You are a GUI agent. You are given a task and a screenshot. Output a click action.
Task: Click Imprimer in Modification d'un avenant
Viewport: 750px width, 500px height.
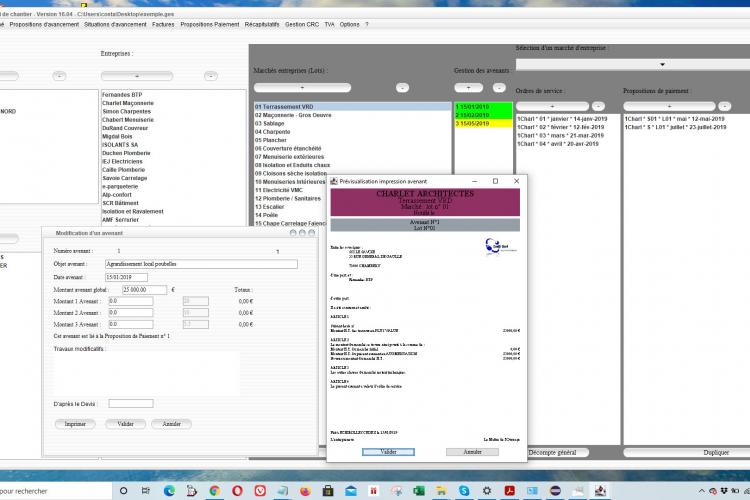click(75, 424)
